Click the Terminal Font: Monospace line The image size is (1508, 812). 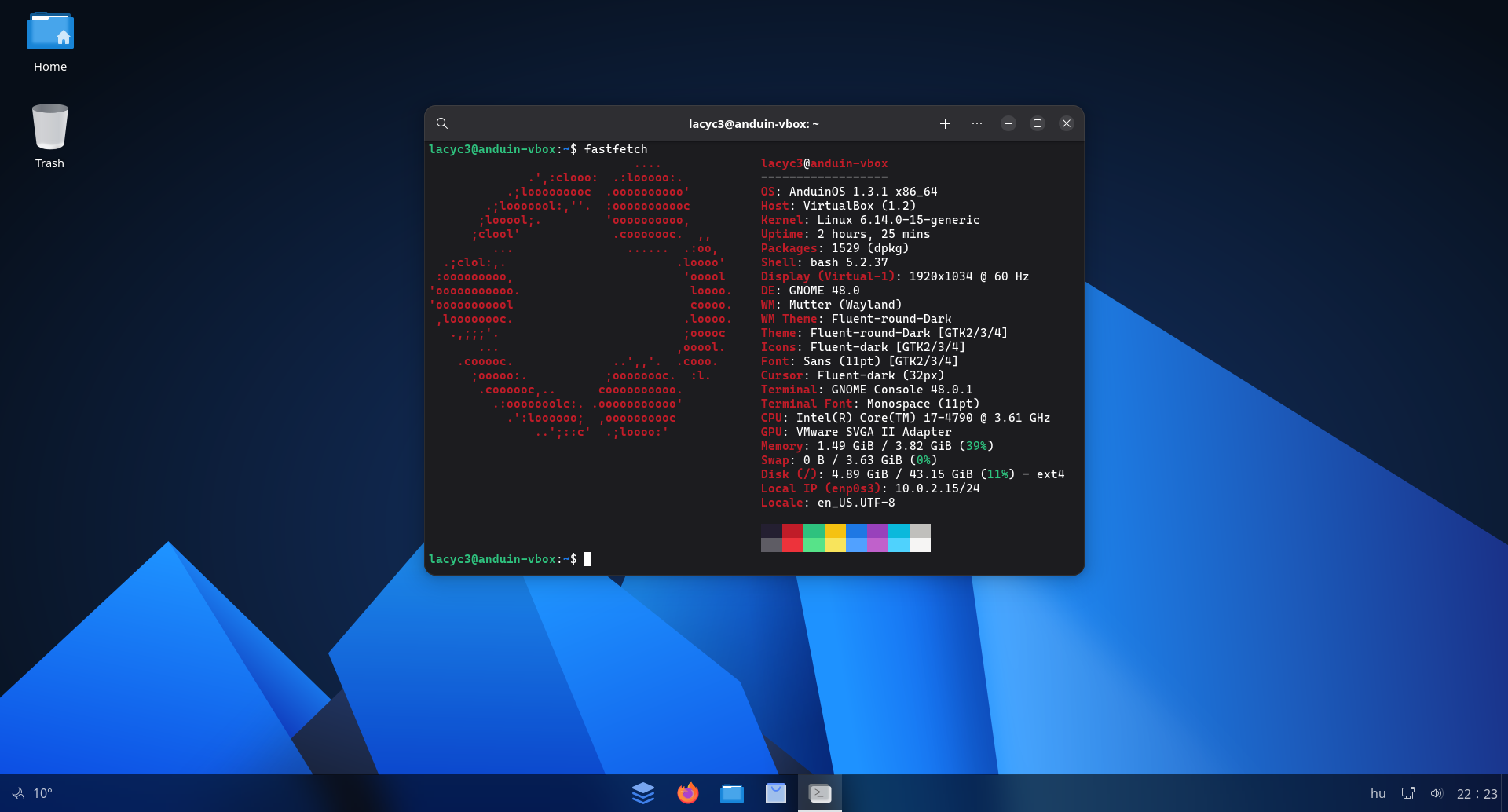coord(870,404)
